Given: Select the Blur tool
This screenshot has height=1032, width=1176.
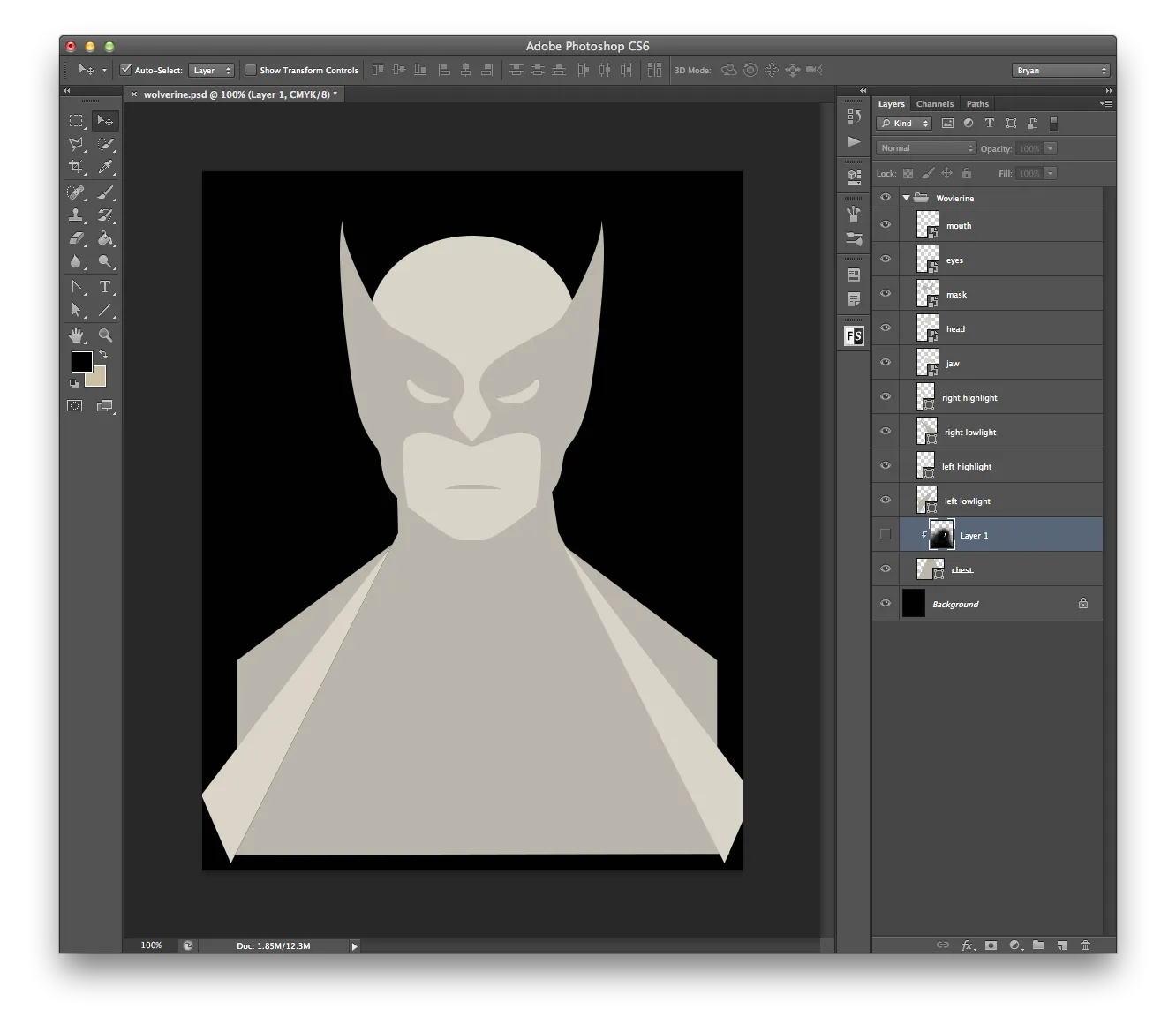Looking at the screenshot, I should (77, 261).
